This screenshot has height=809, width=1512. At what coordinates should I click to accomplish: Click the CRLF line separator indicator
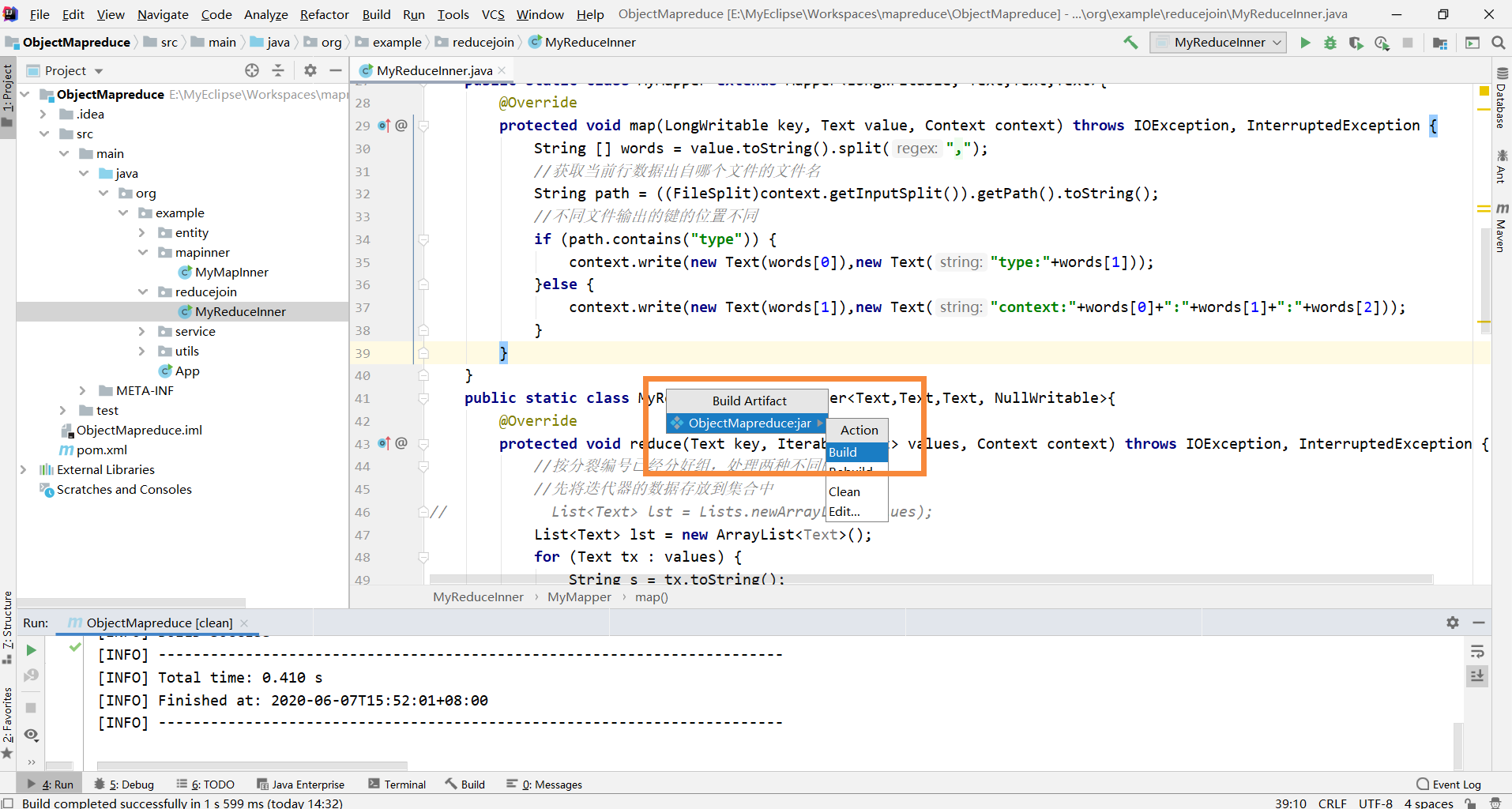pyautogui.click(x=1332, y=803)
